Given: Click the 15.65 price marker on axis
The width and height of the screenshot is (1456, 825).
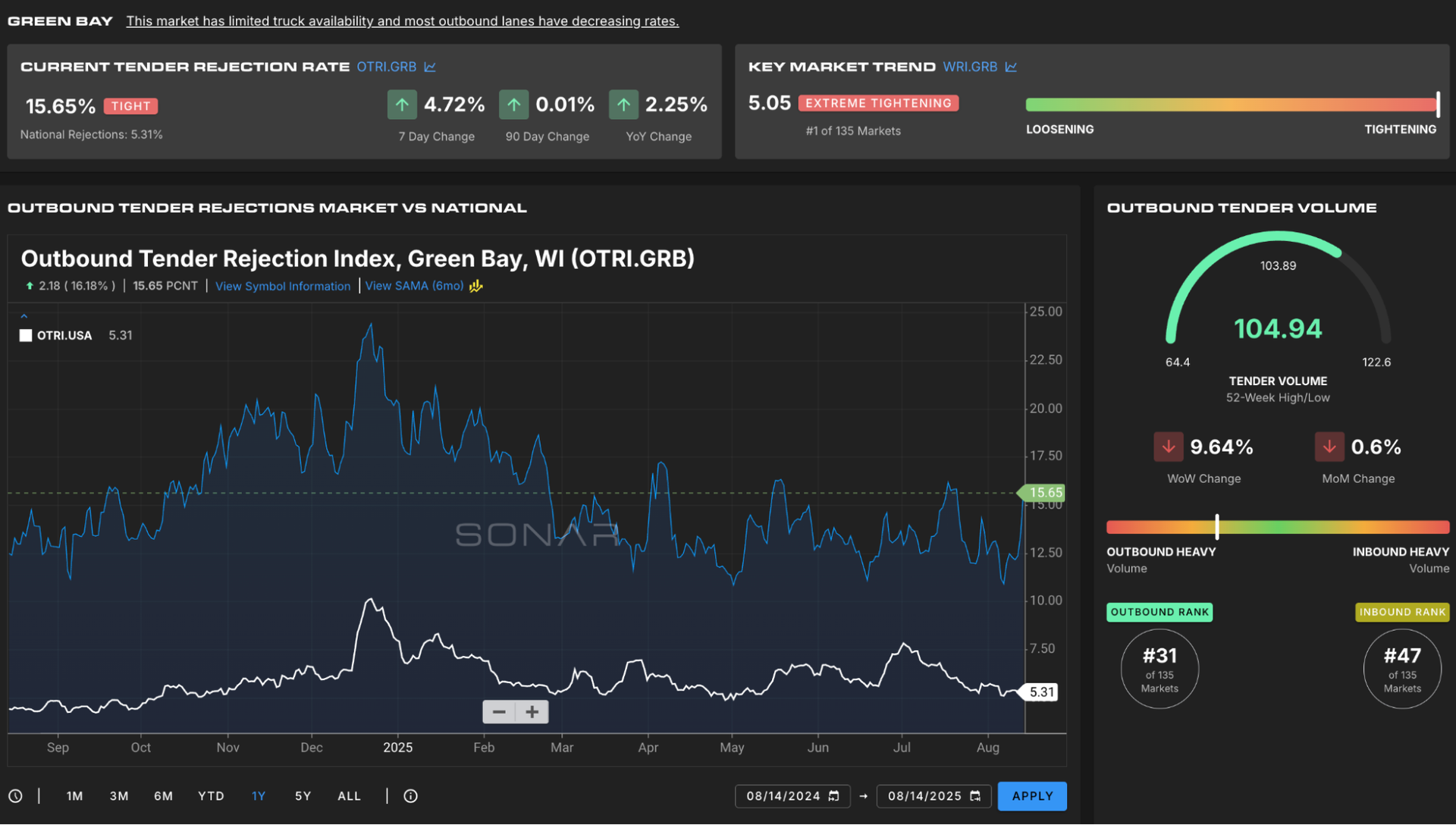Looking at the screenshot, I should click(1041, 493).
